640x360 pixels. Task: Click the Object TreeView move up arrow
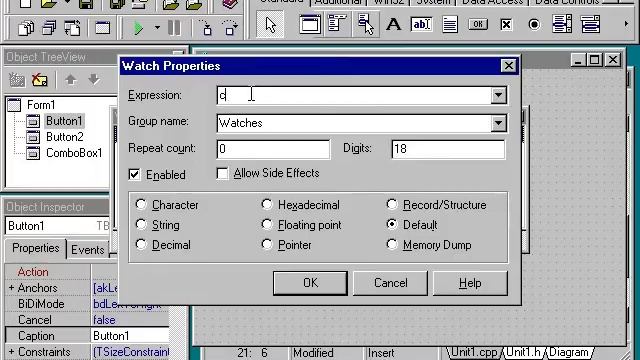click(x=71, y=79)
